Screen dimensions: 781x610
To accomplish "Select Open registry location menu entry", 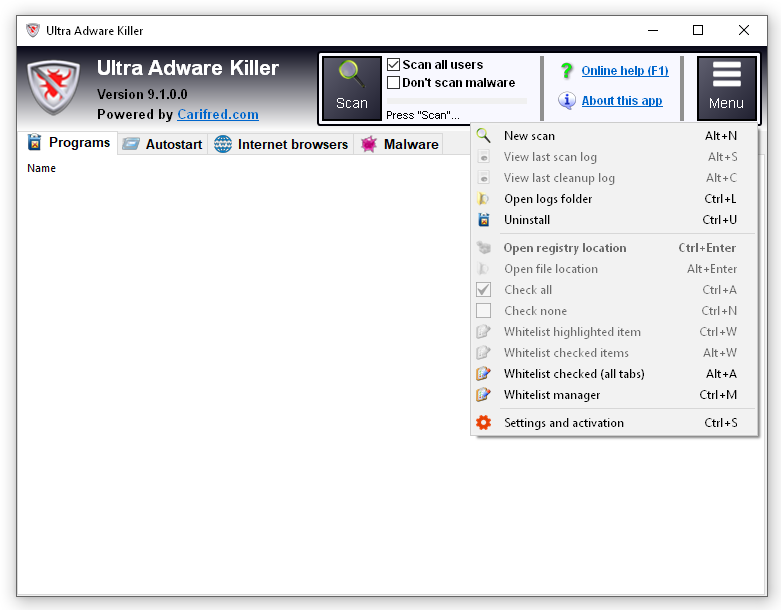I will 614,247.
